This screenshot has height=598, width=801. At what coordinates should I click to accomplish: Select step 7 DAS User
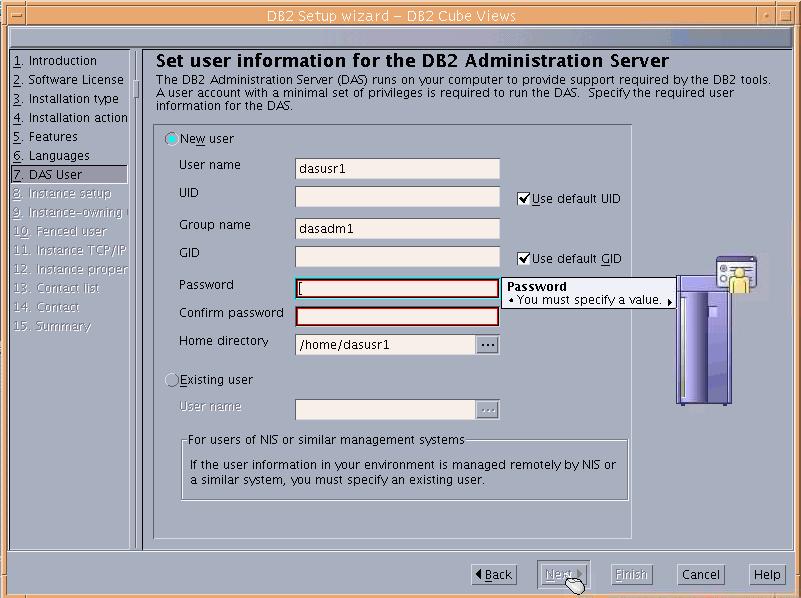click(69, 174)
